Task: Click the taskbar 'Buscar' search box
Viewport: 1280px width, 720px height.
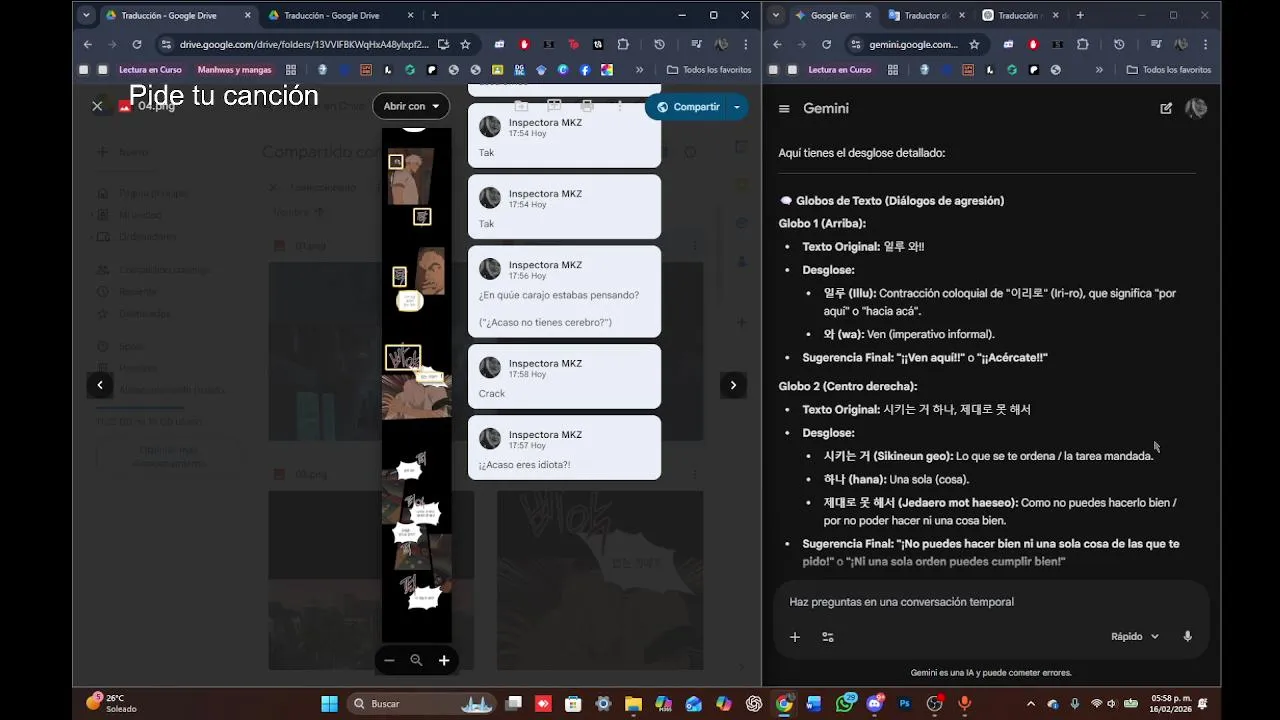Action: (421, 704)
